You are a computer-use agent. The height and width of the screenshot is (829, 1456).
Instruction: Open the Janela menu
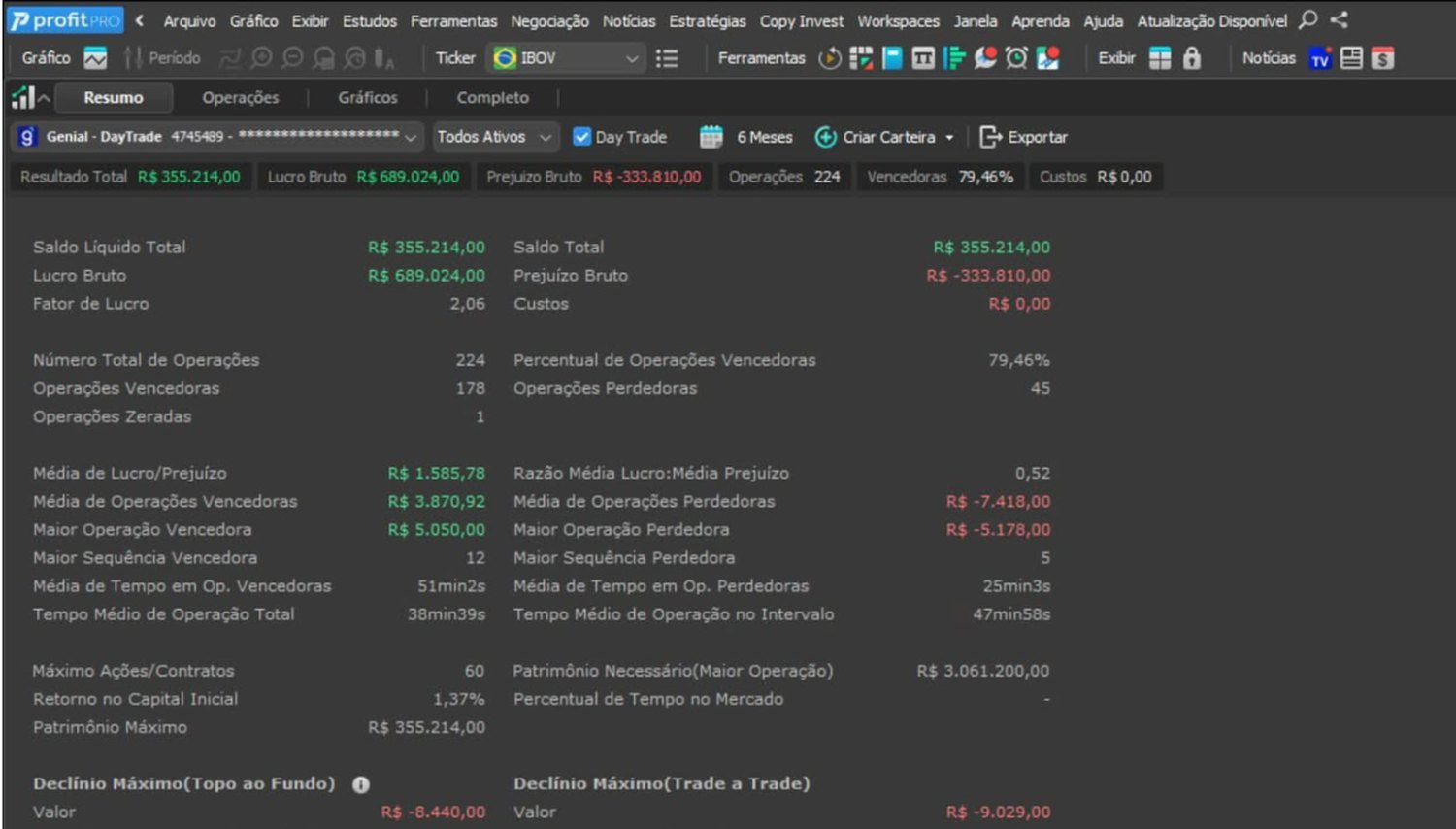click(x=976, y=20)
